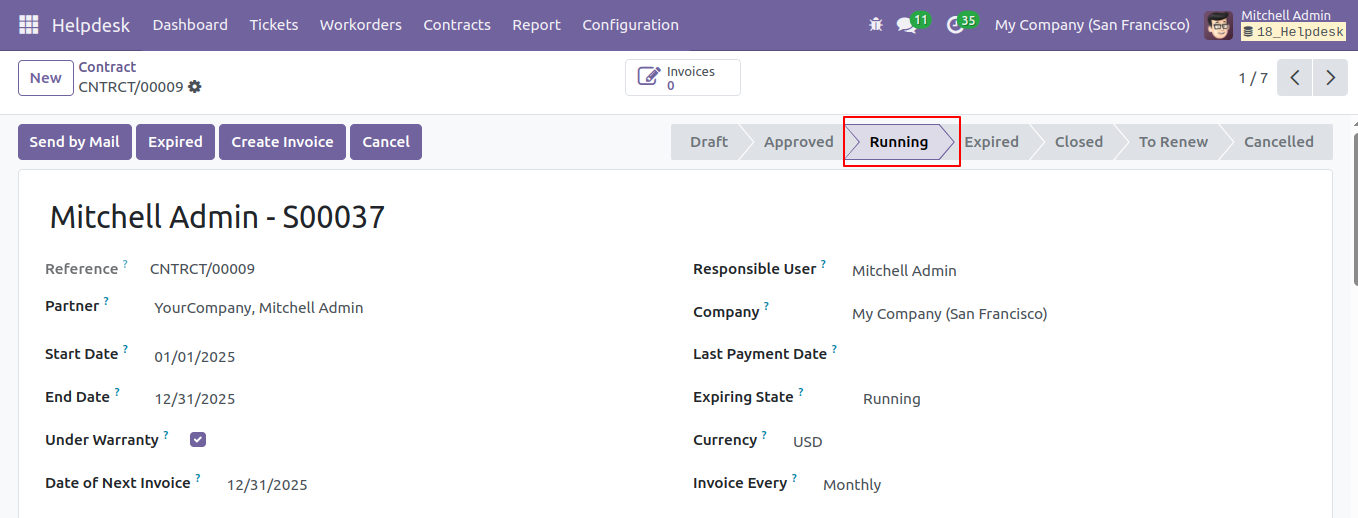The height and width of the screenshot is (518, 1358).
Task: Expand the Configuration menu
Action: coord(630,25)
